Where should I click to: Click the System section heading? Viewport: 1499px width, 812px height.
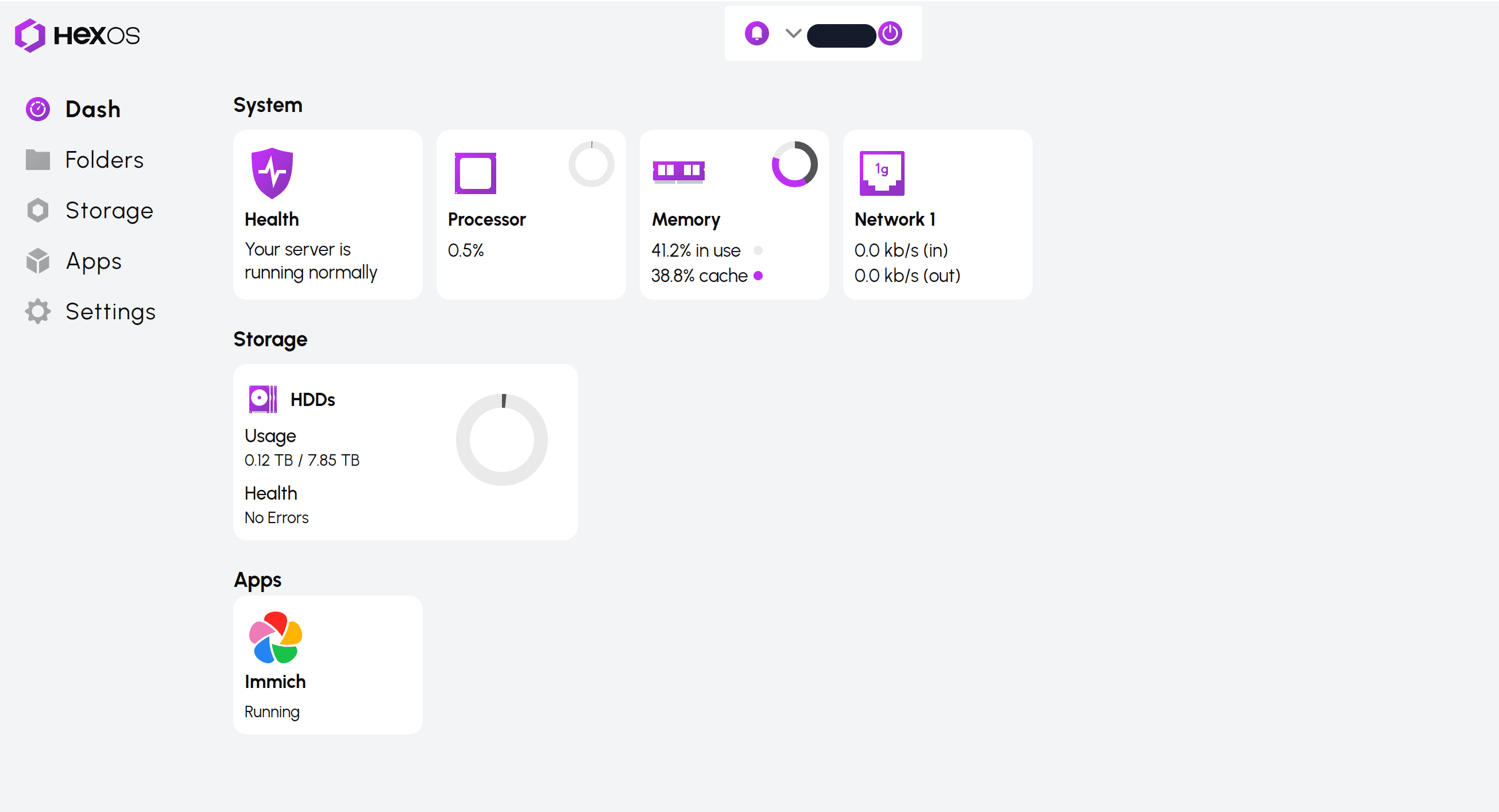[x=268, y=105]
